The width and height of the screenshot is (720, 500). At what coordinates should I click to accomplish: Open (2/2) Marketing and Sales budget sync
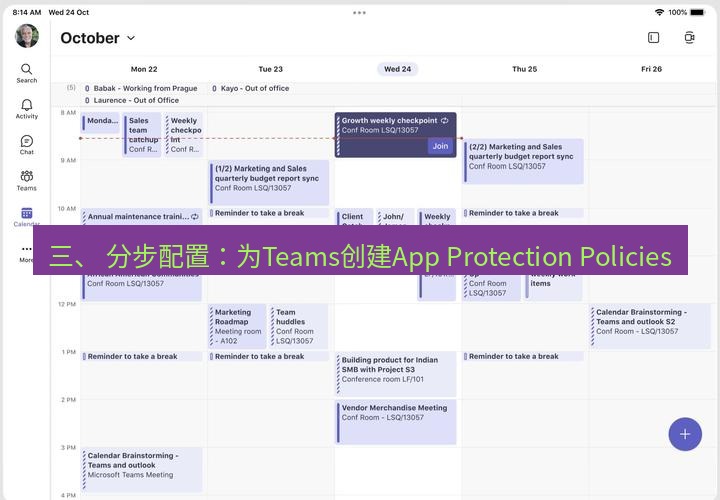click(x=523, y=161)
